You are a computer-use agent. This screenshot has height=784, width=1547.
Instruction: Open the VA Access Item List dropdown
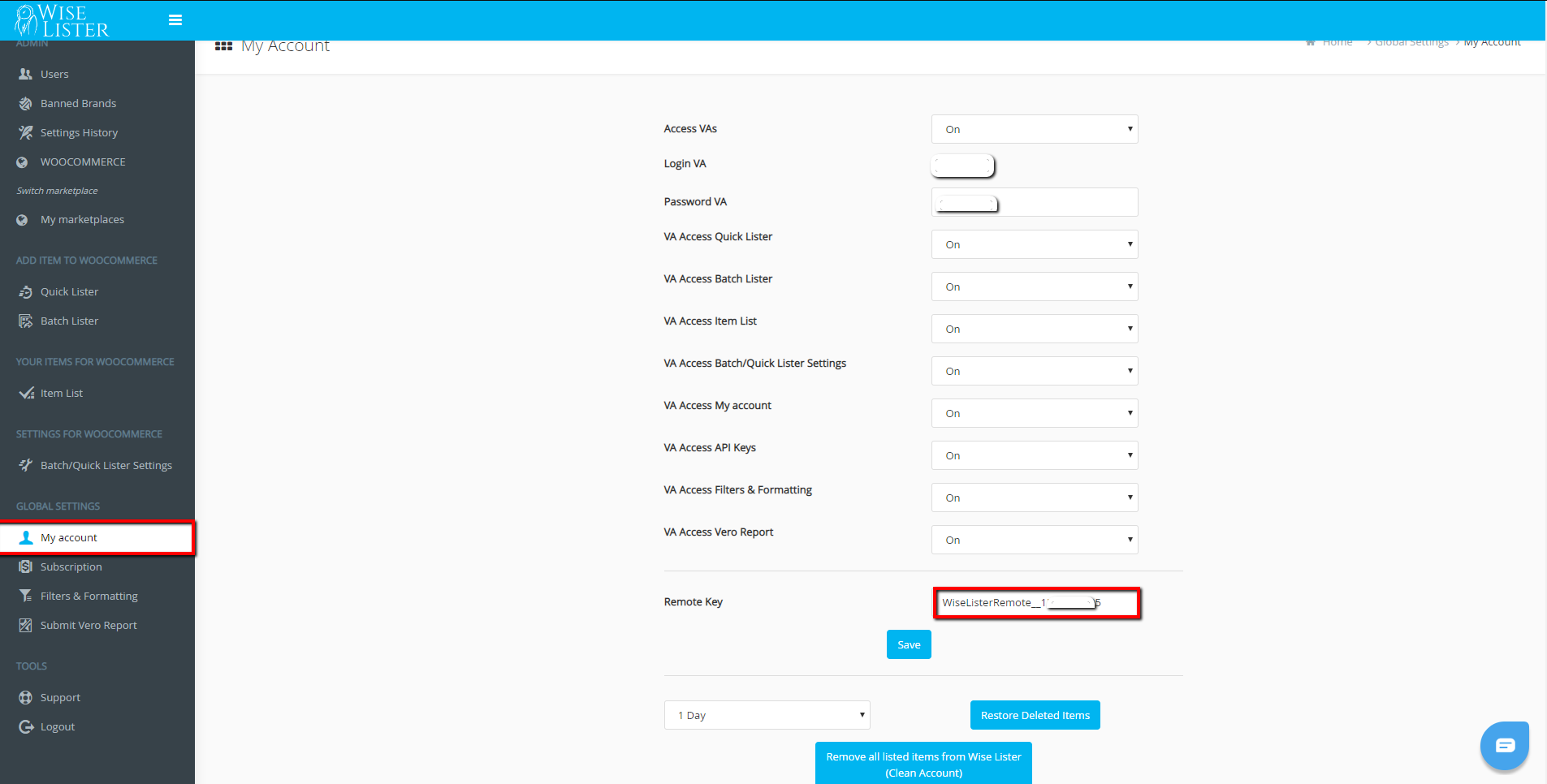(1035, 329)
